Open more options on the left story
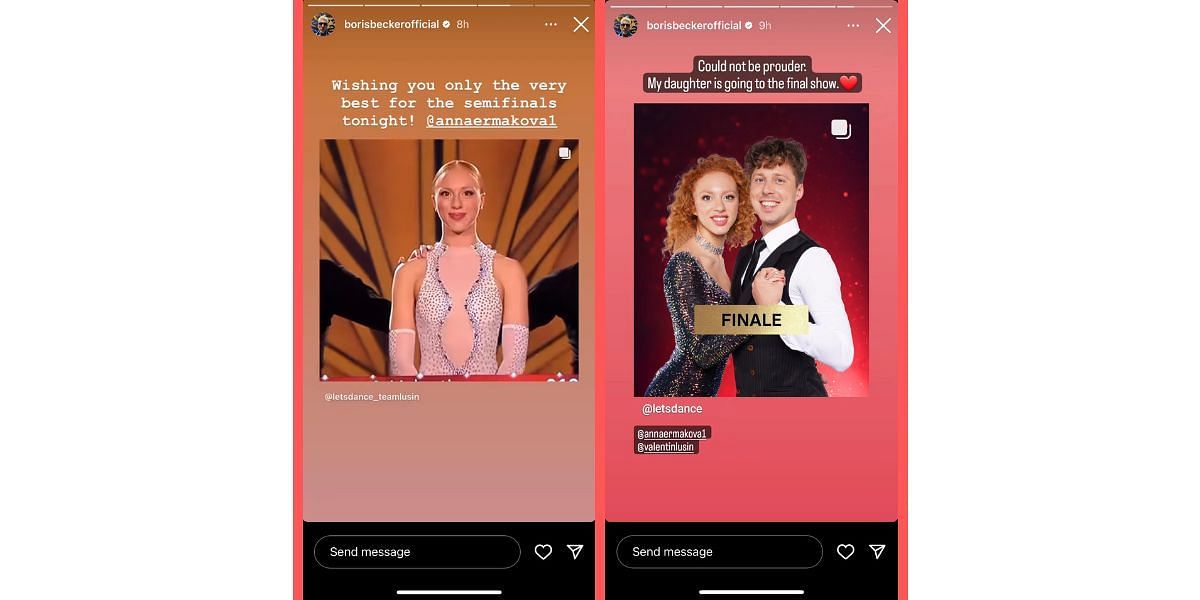The height and width of the screenshot is (600, 1200). click(551, 24)
